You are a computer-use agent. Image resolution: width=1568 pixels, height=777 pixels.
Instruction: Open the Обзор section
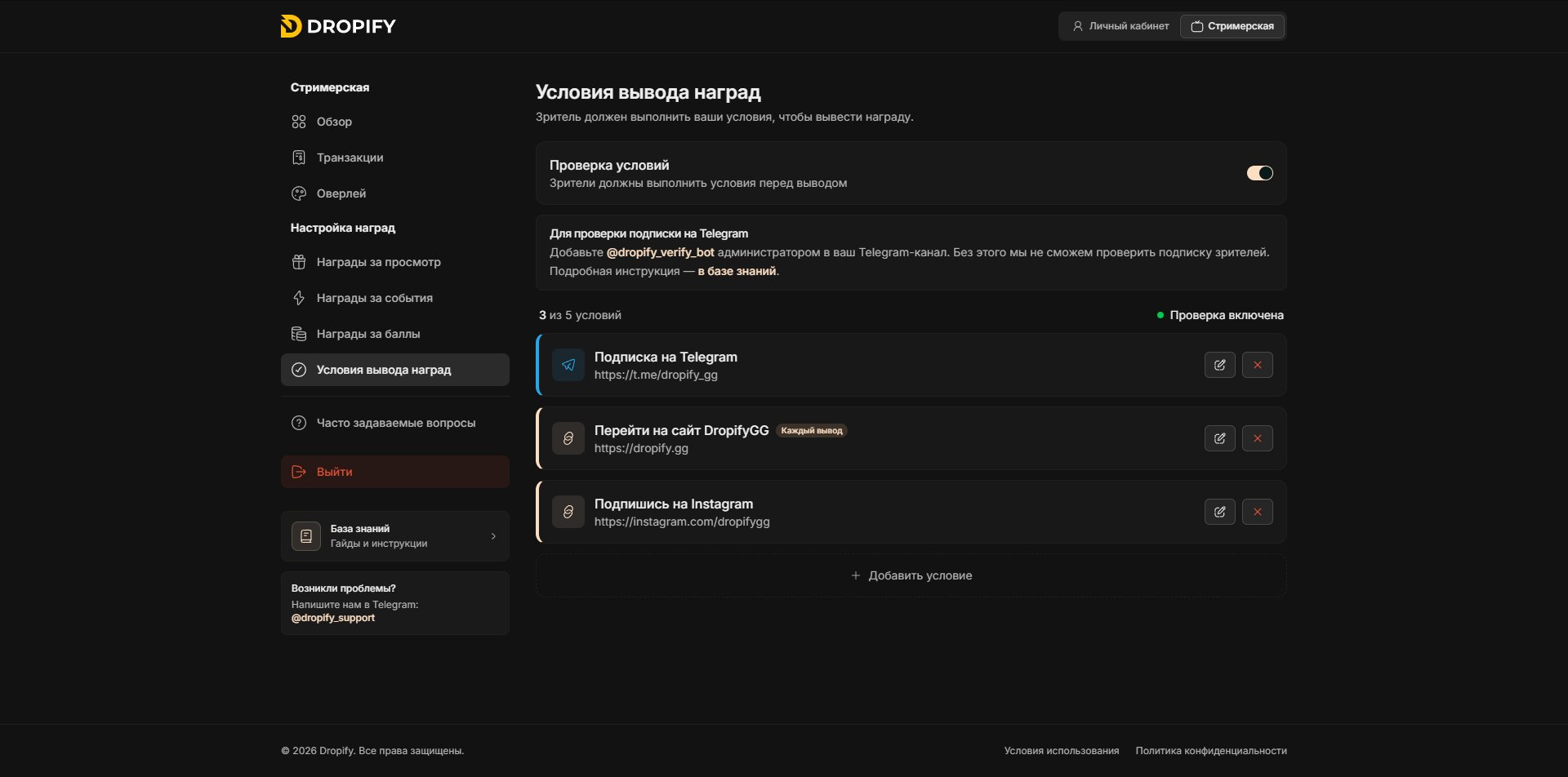tap(395, 122)
